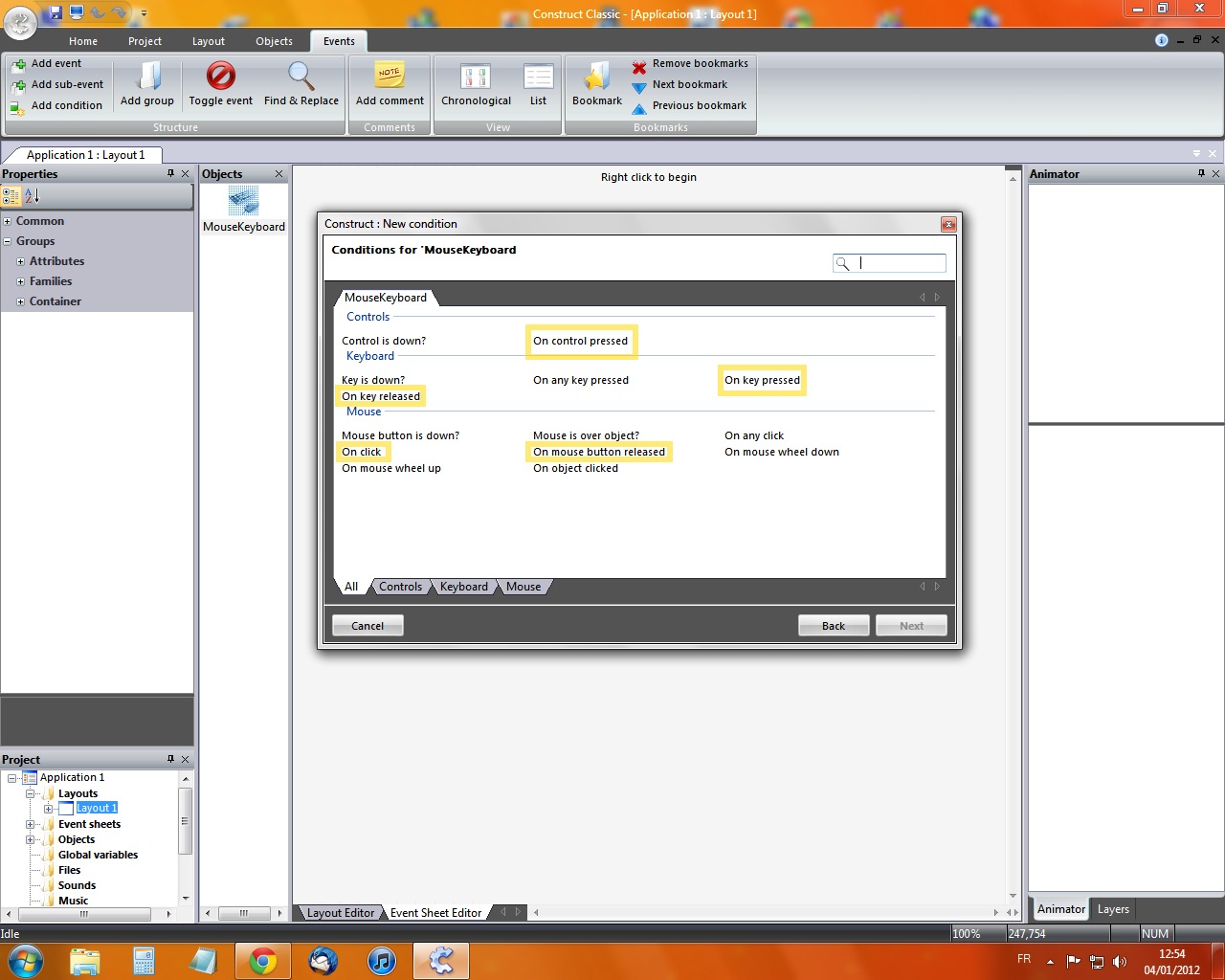1225x980 pixels.
Task: Pin the Animator panel
Action: point(1201,173)
